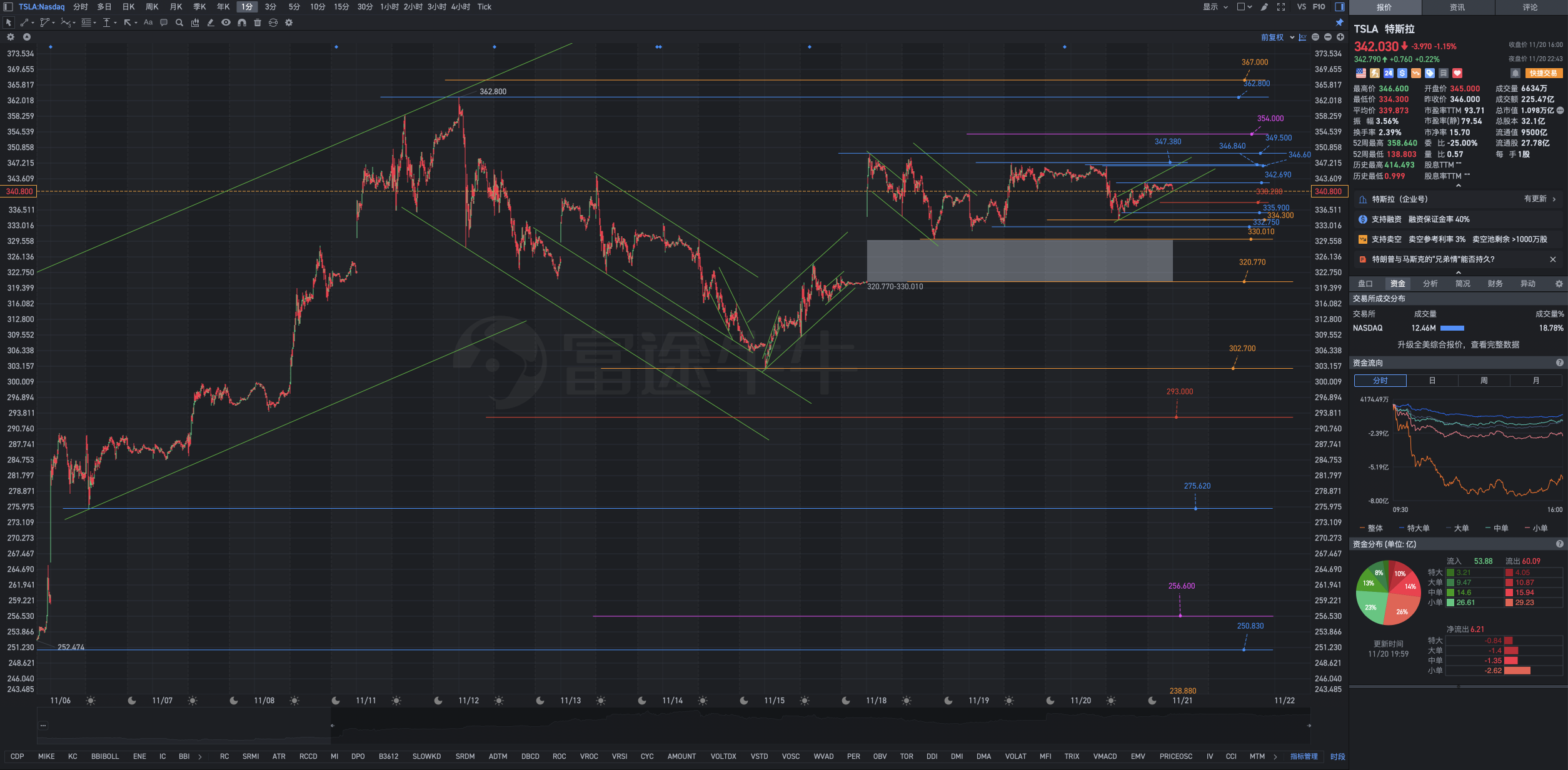Viewport: 1568px width, 770px height.
Task: Activate the magnifier zoom tool
Action: click(179, 22)
